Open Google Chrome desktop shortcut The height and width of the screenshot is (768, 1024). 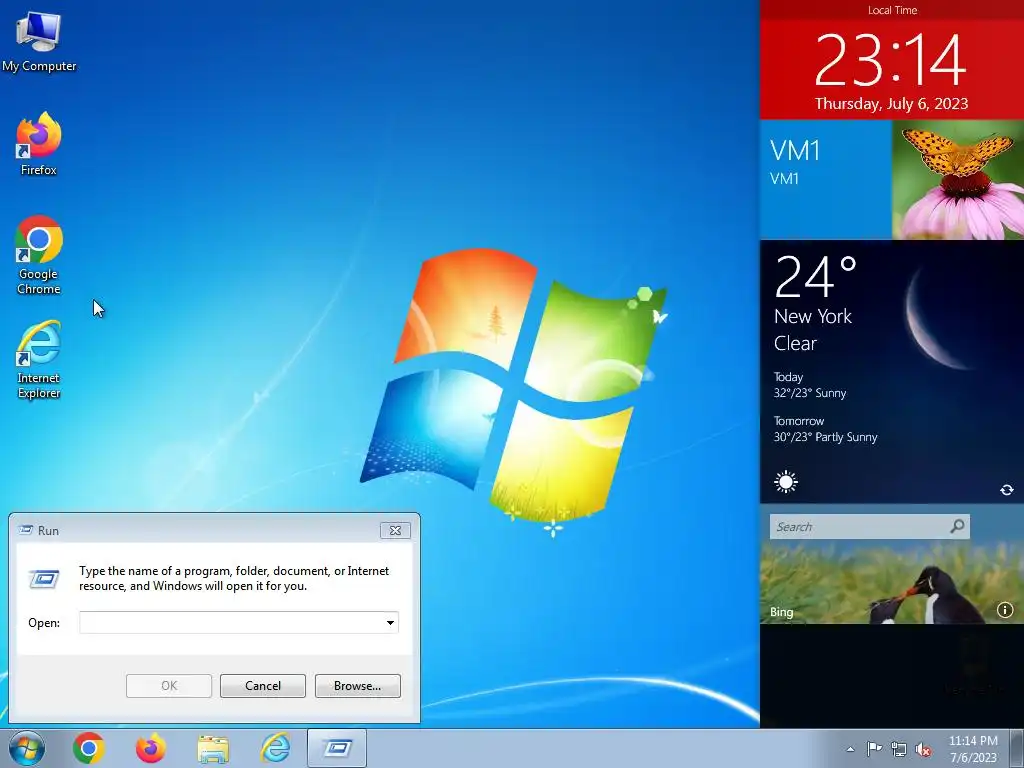(x=39, y=255)
